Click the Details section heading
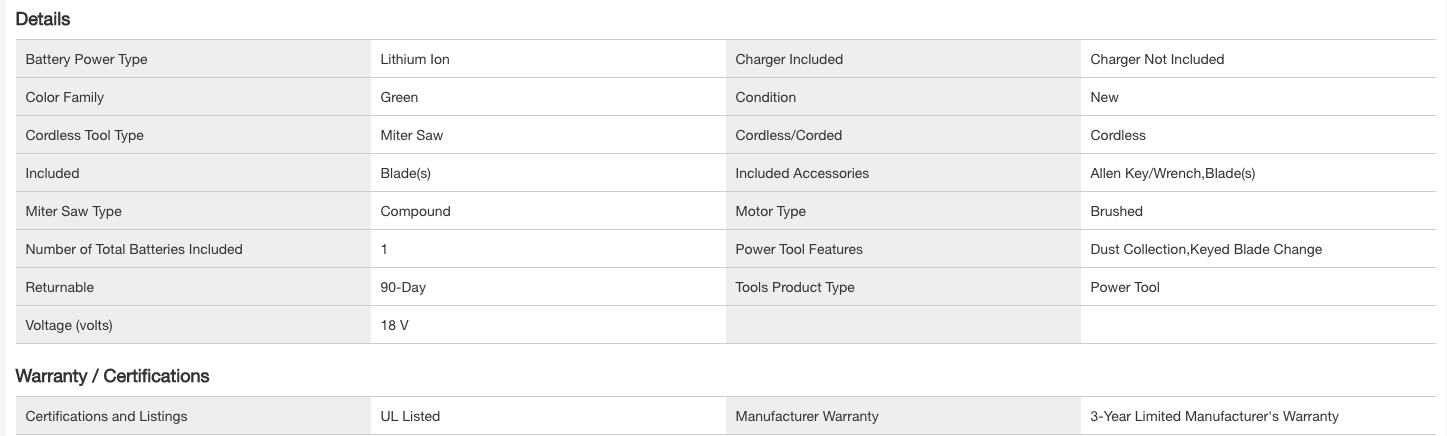This screenshot has width=1447, height=436. [x=43, y=19]
